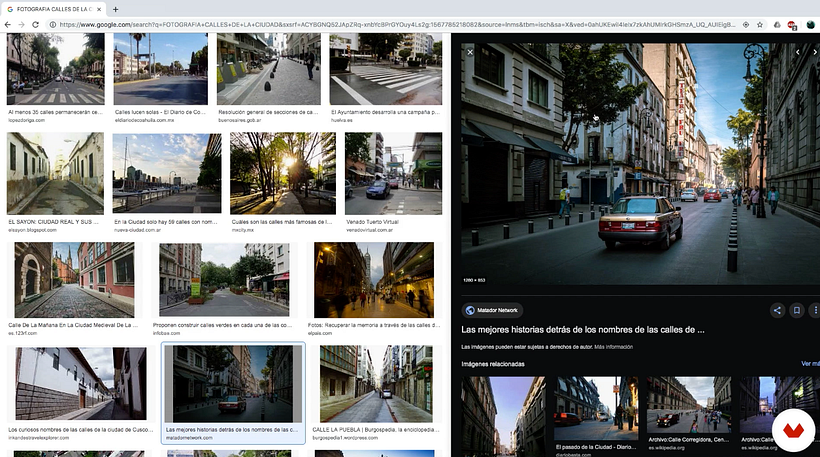View site information icon in address bar
Viewport: 820px width, 457px height.
tap(53, 25)
